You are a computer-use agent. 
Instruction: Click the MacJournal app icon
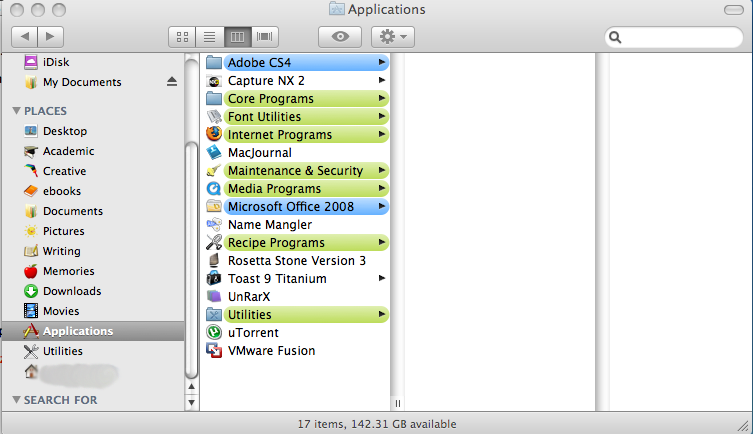(x=214, y=153)
